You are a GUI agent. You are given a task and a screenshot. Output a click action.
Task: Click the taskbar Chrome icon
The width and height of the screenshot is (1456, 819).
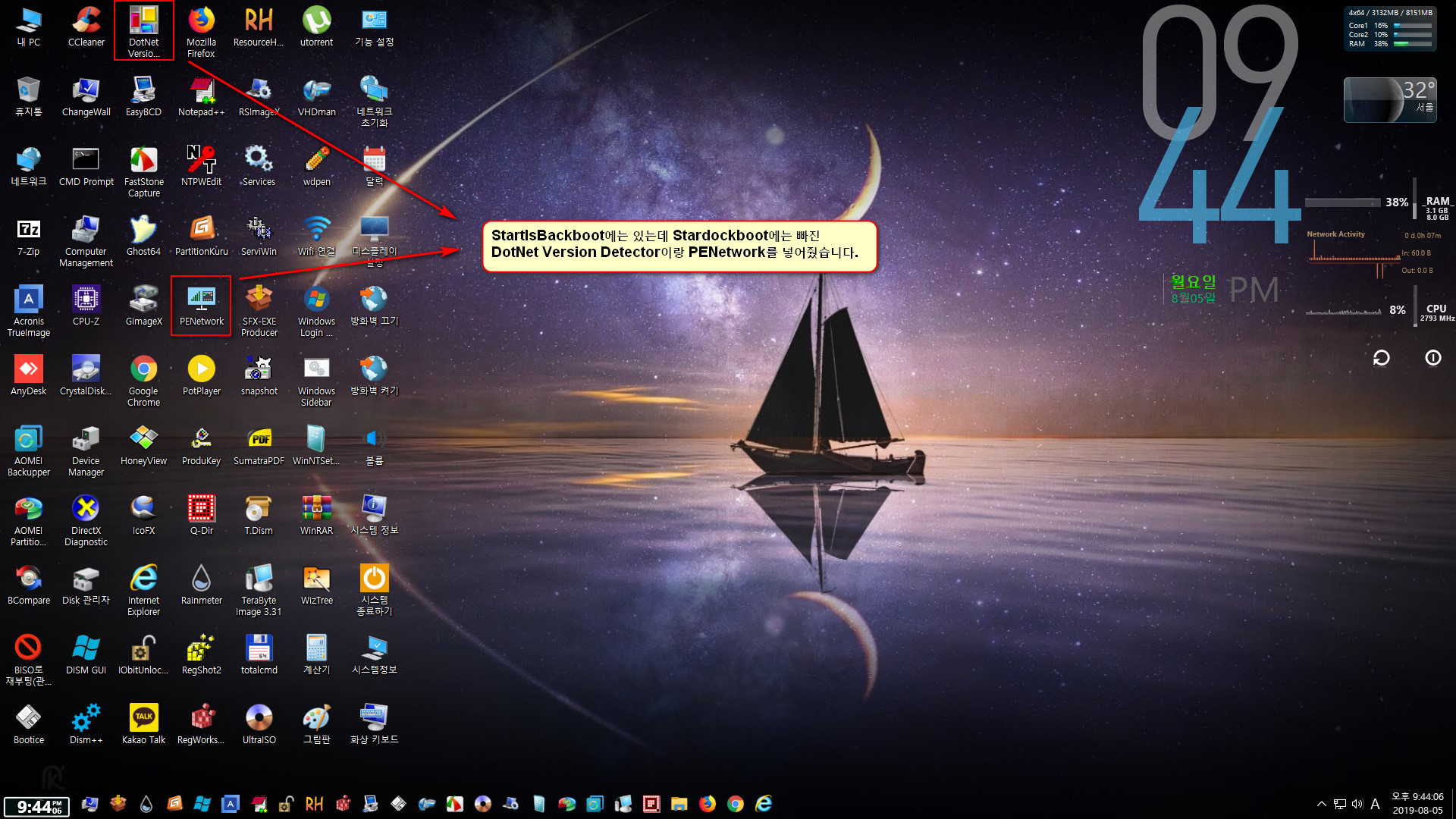tap(736, 804)
